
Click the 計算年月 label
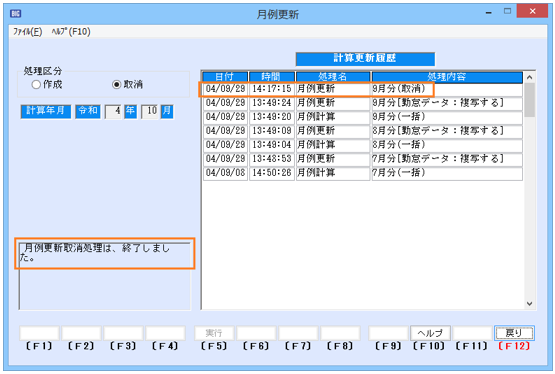(46, 111)
